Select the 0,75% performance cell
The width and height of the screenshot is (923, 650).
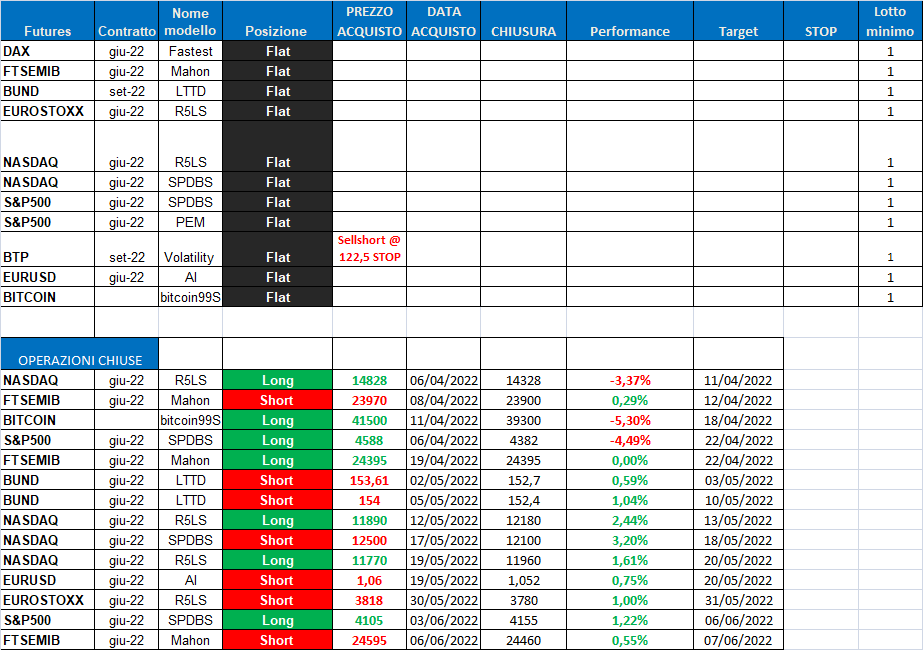pos(630,581)
